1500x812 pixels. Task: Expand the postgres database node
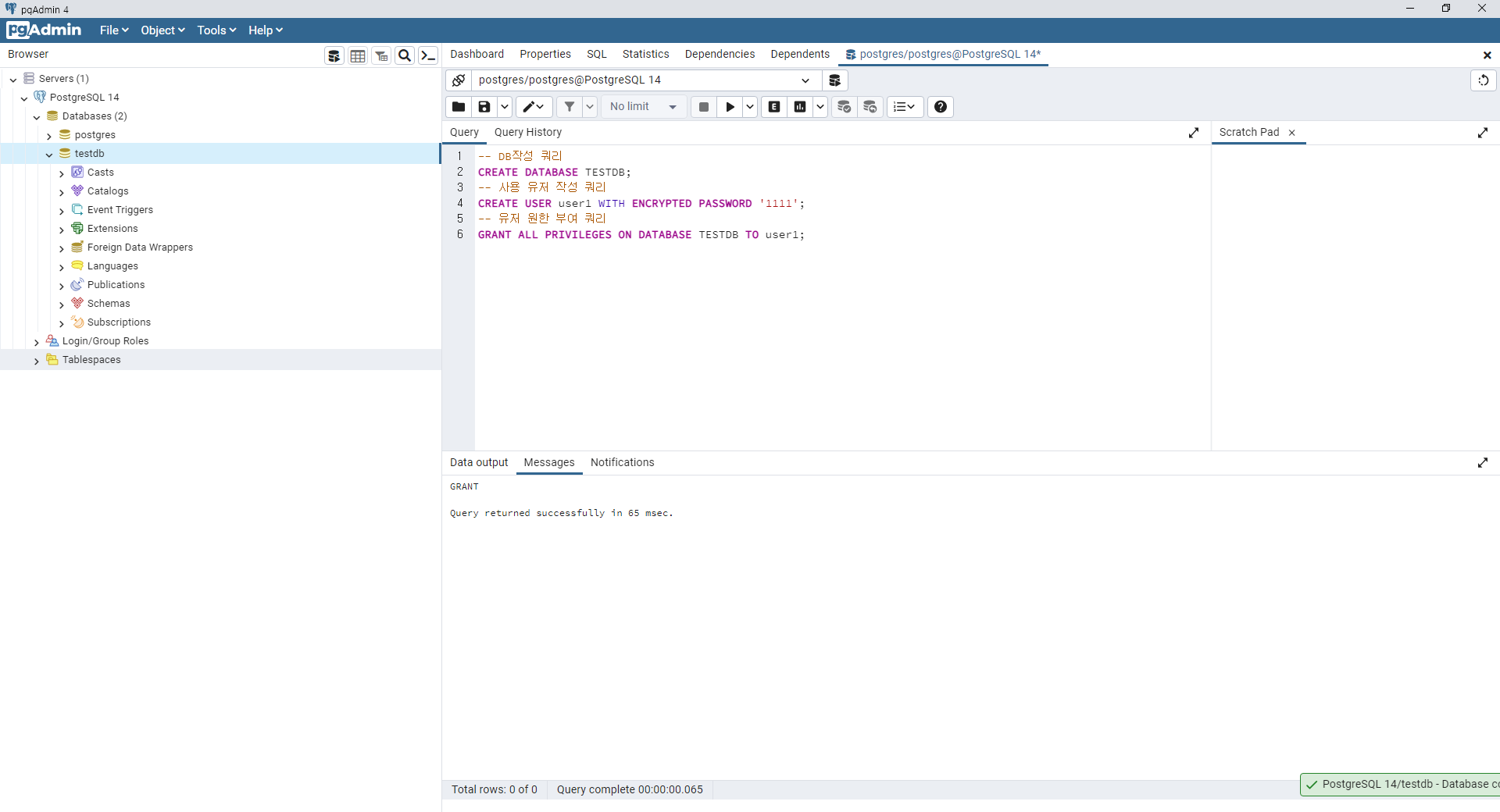[49, 136]
